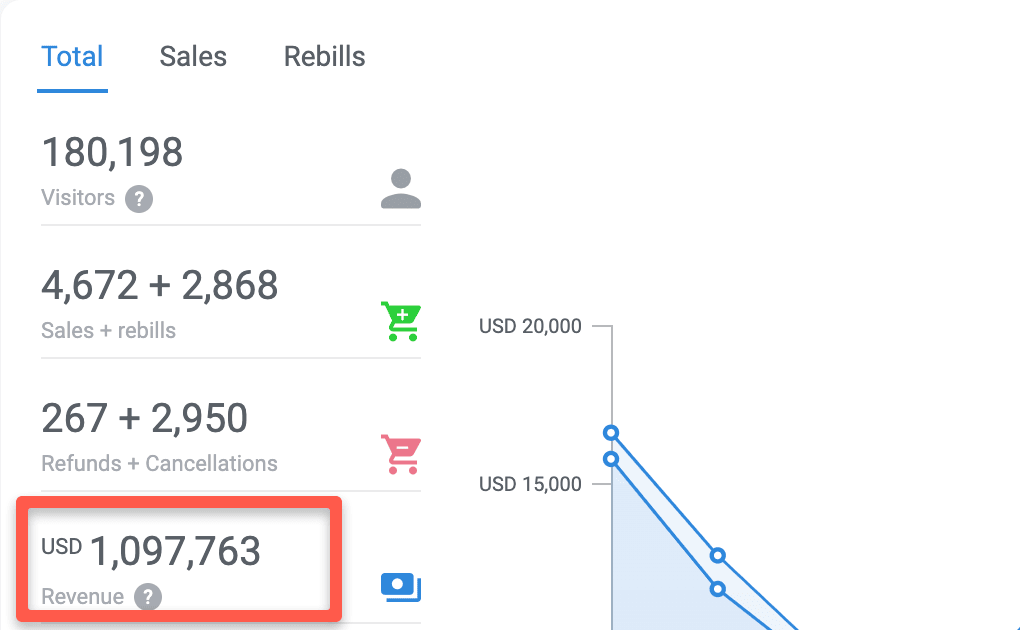Click the Refunds + Cancellations label
This screenshot has width=1020, height=630.
pos(159,463)
